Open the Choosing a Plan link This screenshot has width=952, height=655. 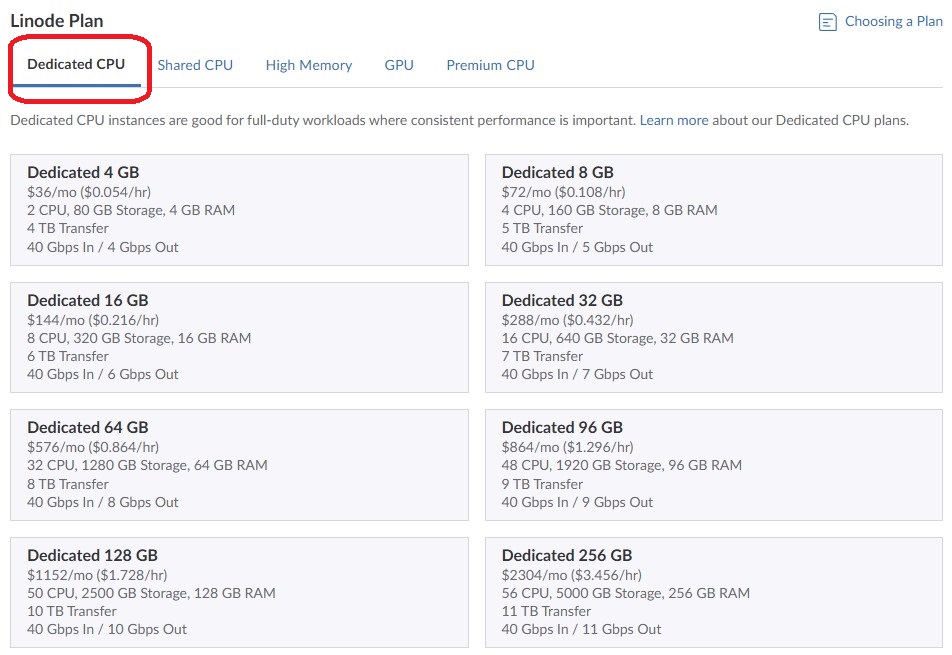[893, 22]
